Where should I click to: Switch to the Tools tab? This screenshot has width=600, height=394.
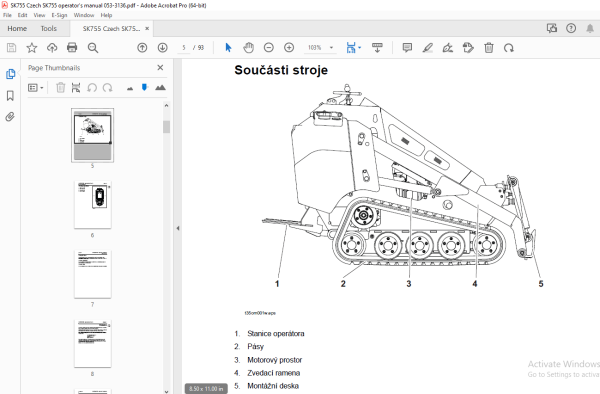[49, 28]
